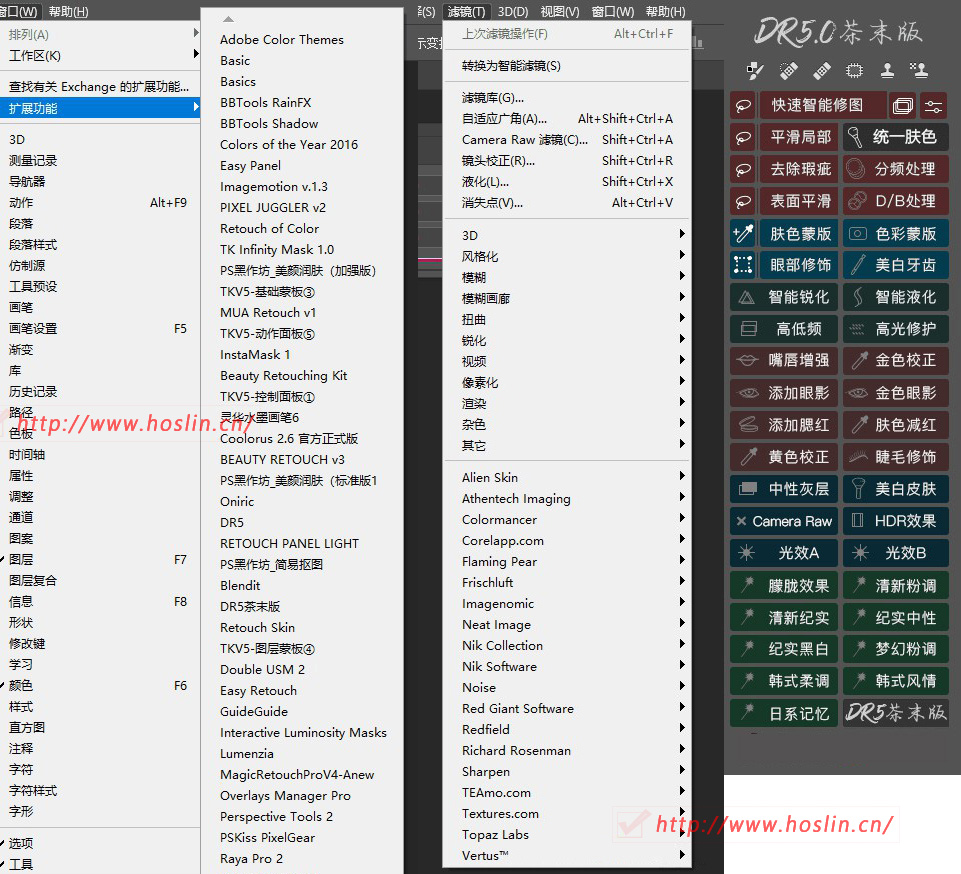Toggle the 图层 panel in Window menu
Image resolution: width=961 pixels, height=874 pixels.
[x=100, y=560]
